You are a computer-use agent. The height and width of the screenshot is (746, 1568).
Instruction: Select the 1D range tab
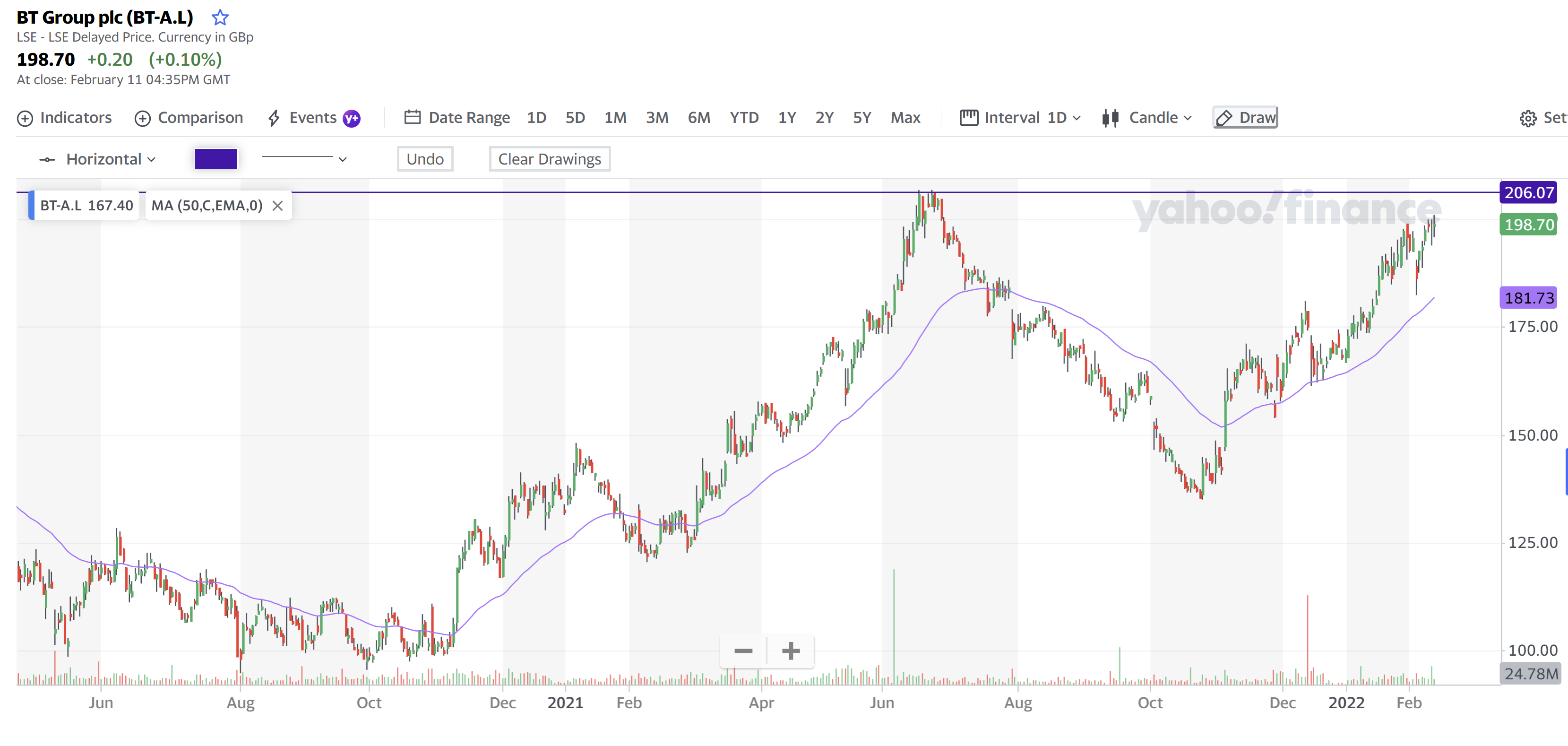536,118
